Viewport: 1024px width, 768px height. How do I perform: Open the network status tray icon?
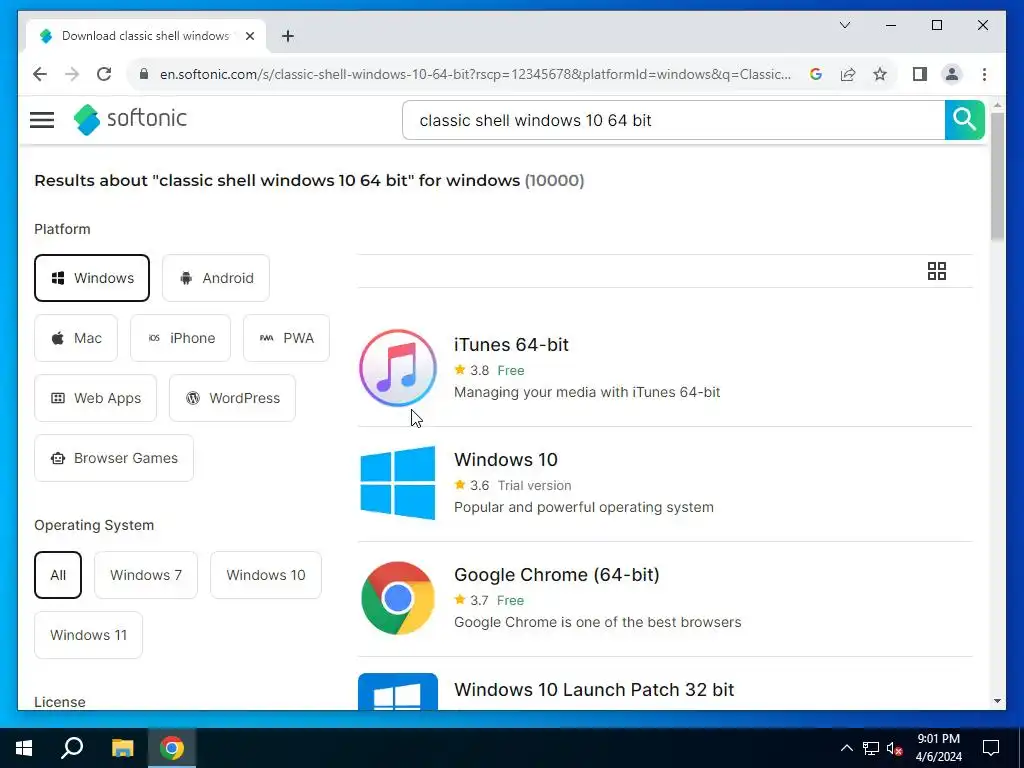tap(871, 748)
